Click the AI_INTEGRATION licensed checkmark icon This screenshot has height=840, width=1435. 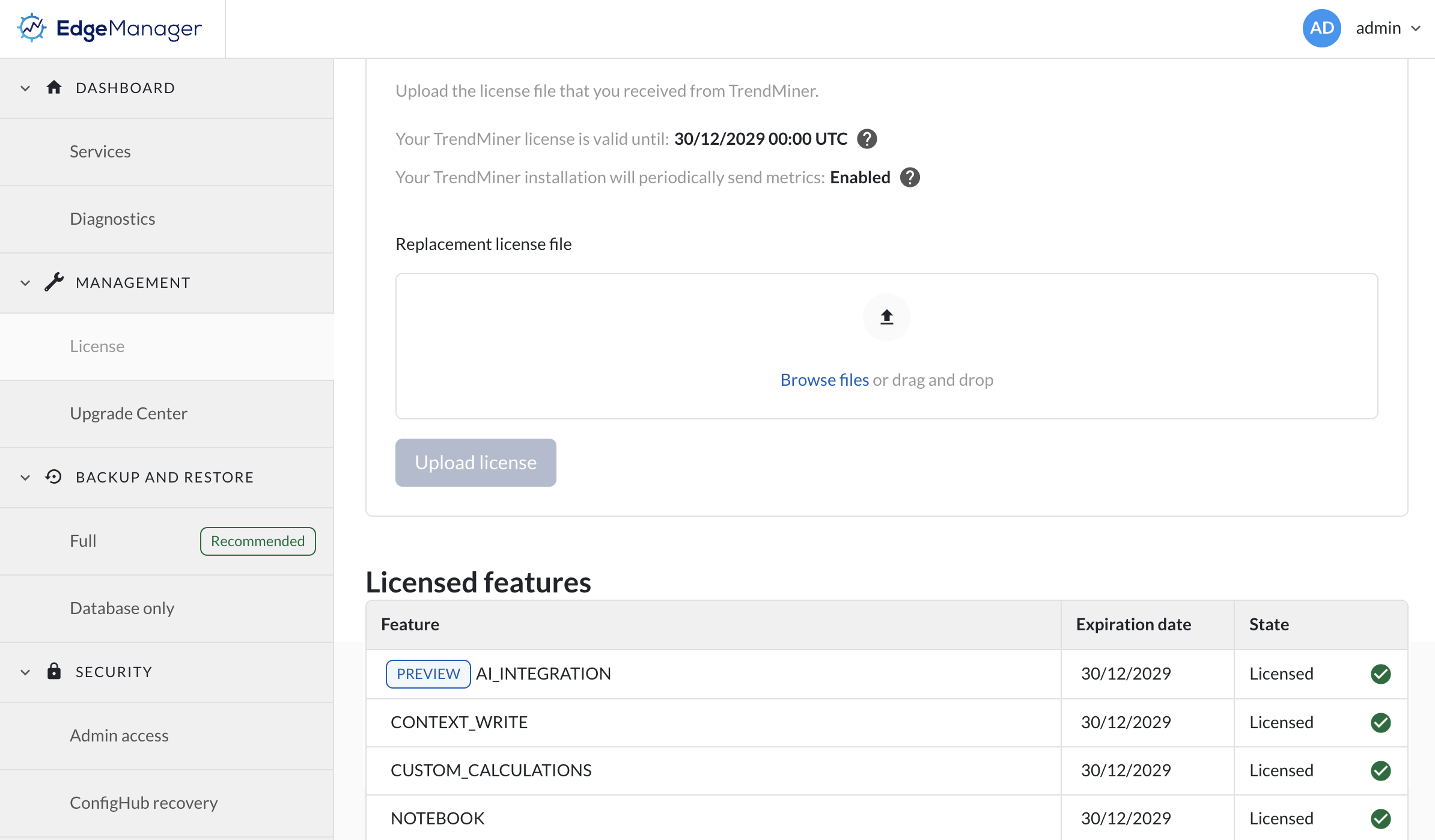point(1381,674)
